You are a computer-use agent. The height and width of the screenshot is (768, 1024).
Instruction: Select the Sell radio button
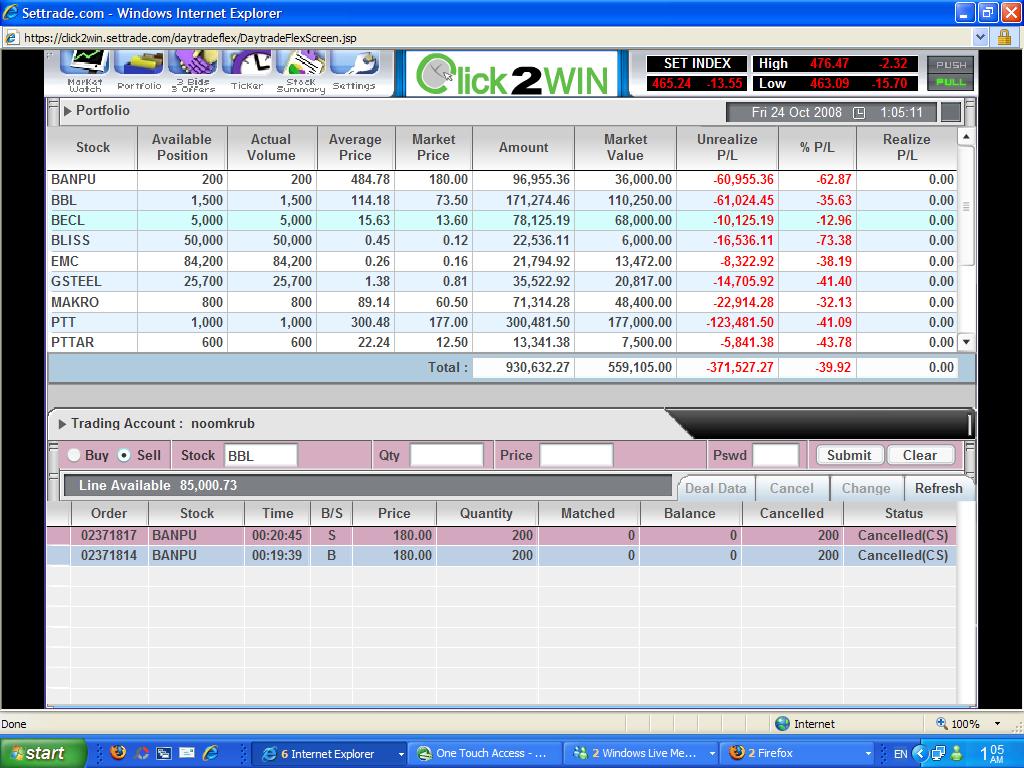coord(124,455)
